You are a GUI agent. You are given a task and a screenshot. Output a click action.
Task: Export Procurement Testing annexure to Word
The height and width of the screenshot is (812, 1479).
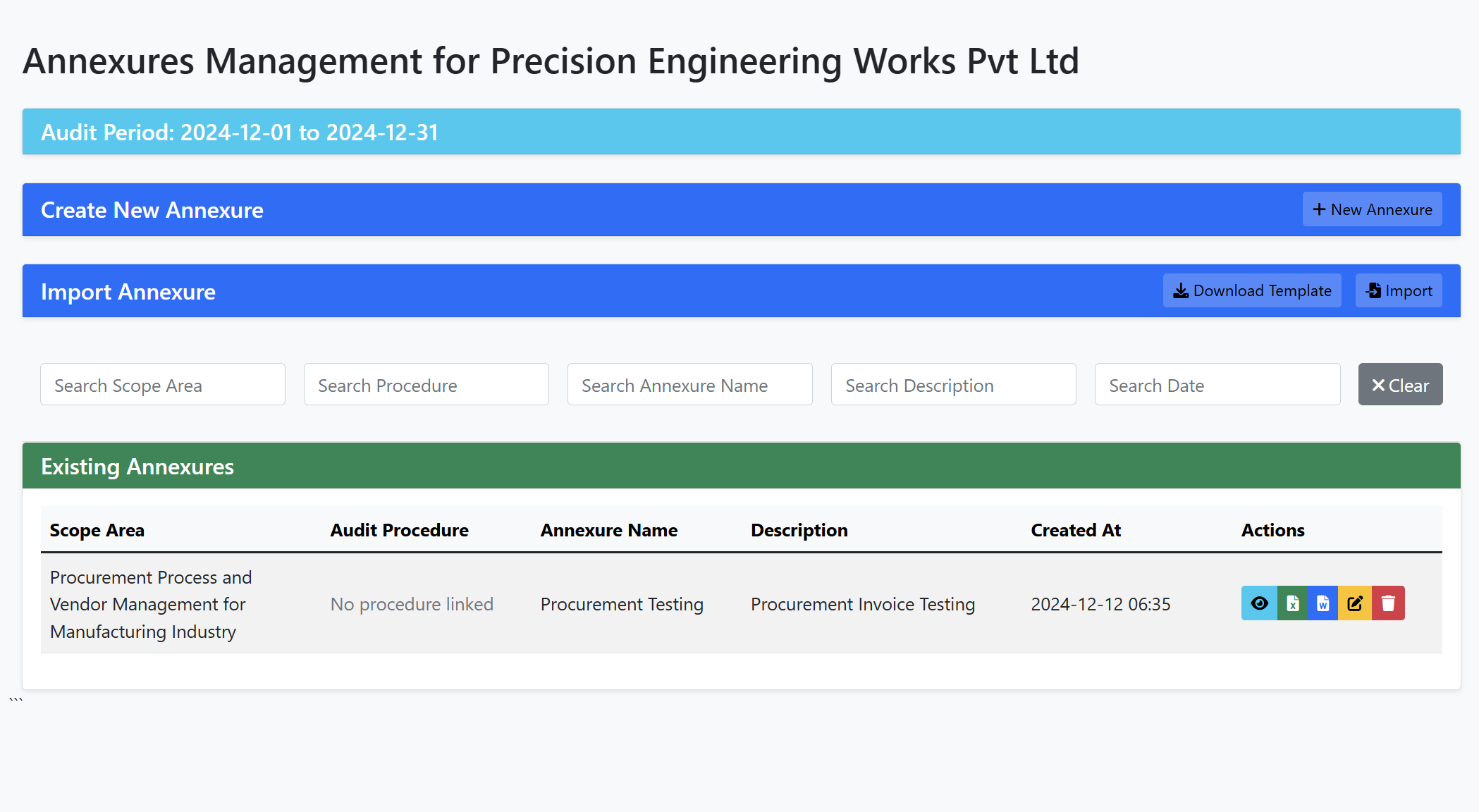(x=1323, y=603)
